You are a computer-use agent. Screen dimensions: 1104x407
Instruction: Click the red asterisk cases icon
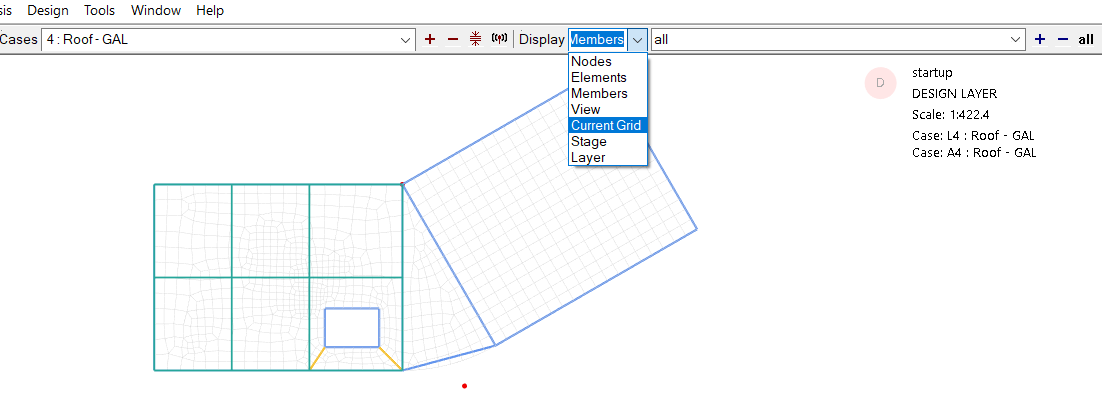475,39
